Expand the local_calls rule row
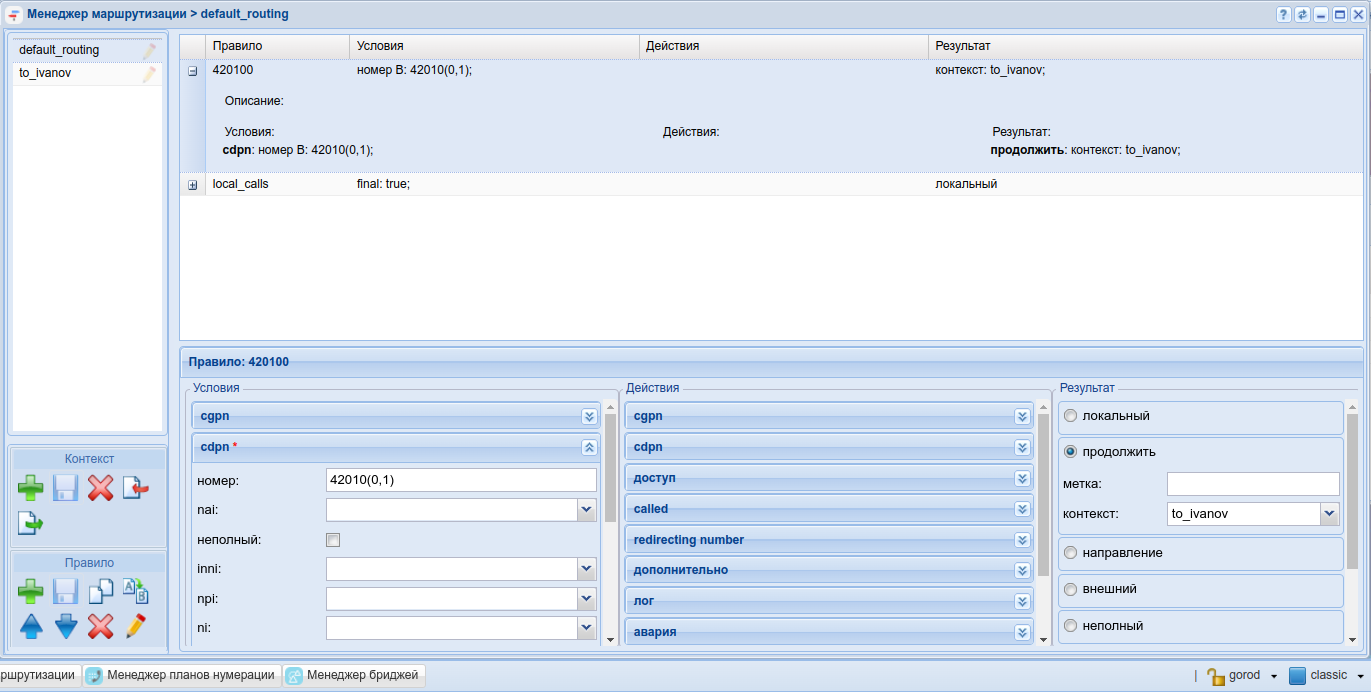Viewport: 1371px width, 692px height. pos(193,185)
